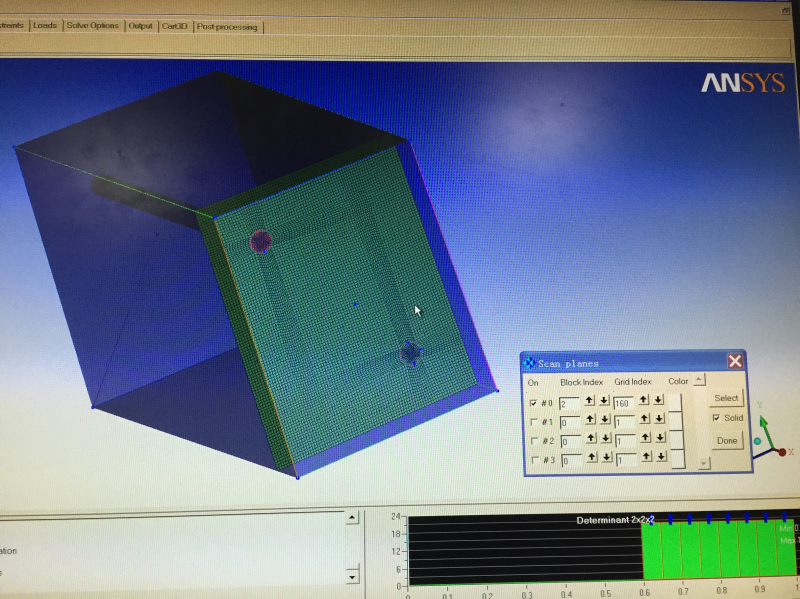The width and height of the screenshot is (800, 599).
Task: Open the Post-processing tab
Action: coord(227,27)
